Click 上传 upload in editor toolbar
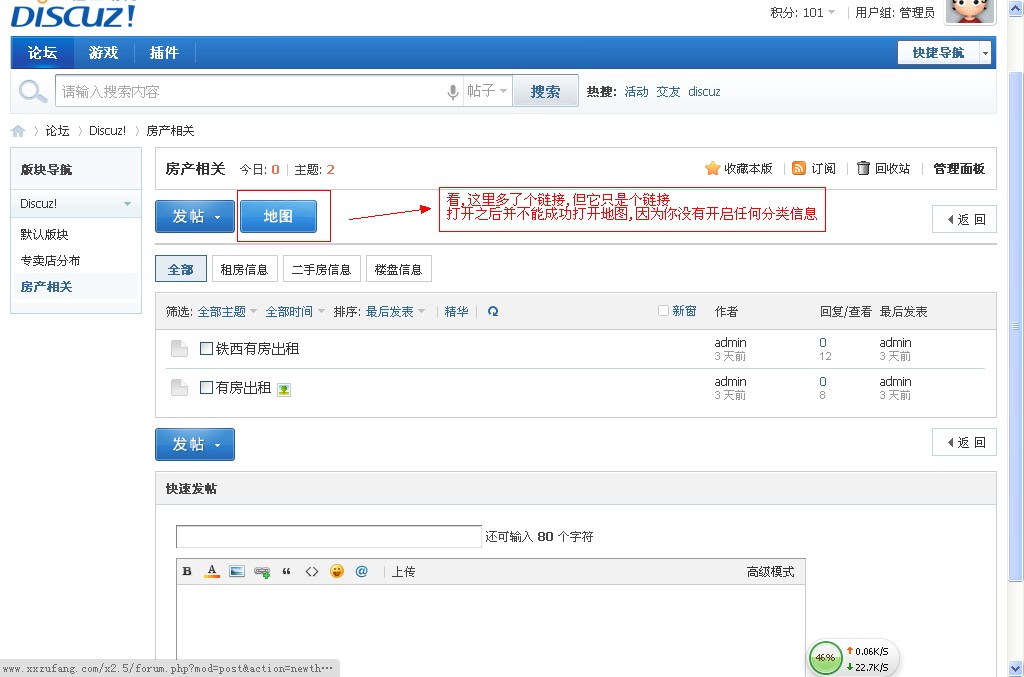Image resolution: width=1024 pixels, height=677 pixels. click(404, 572)
